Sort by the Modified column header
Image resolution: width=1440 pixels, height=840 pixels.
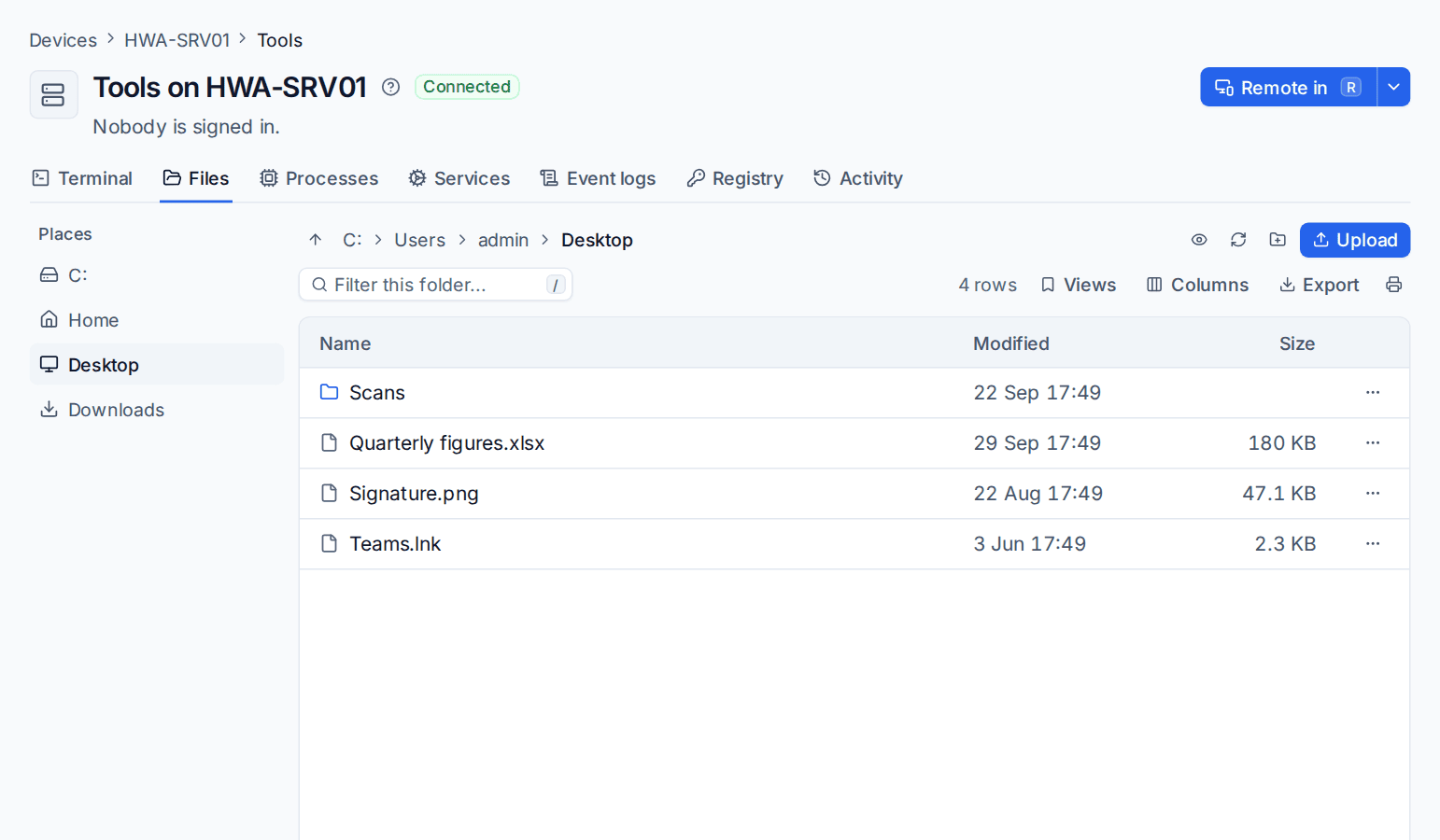tap(1011, 343)
